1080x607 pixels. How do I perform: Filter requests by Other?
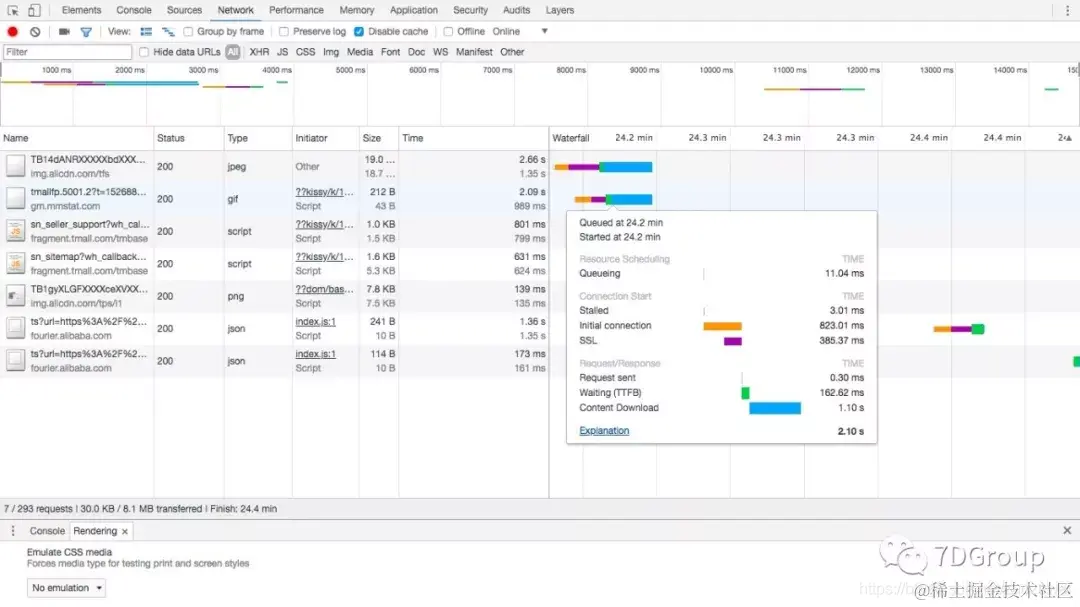point(512,52)
